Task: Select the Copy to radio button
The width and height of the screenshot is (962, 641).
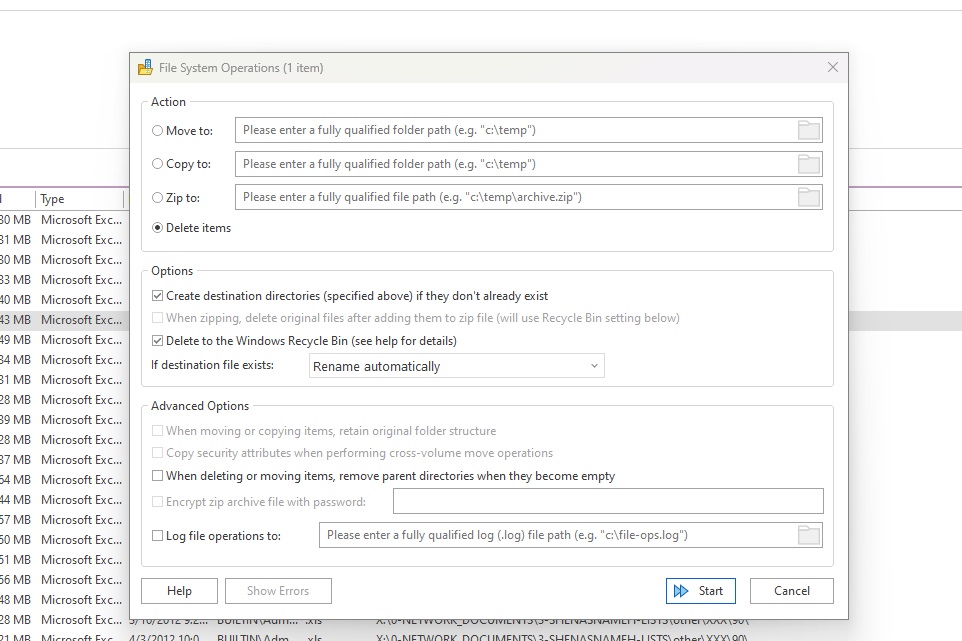Action: pos(158,164)
